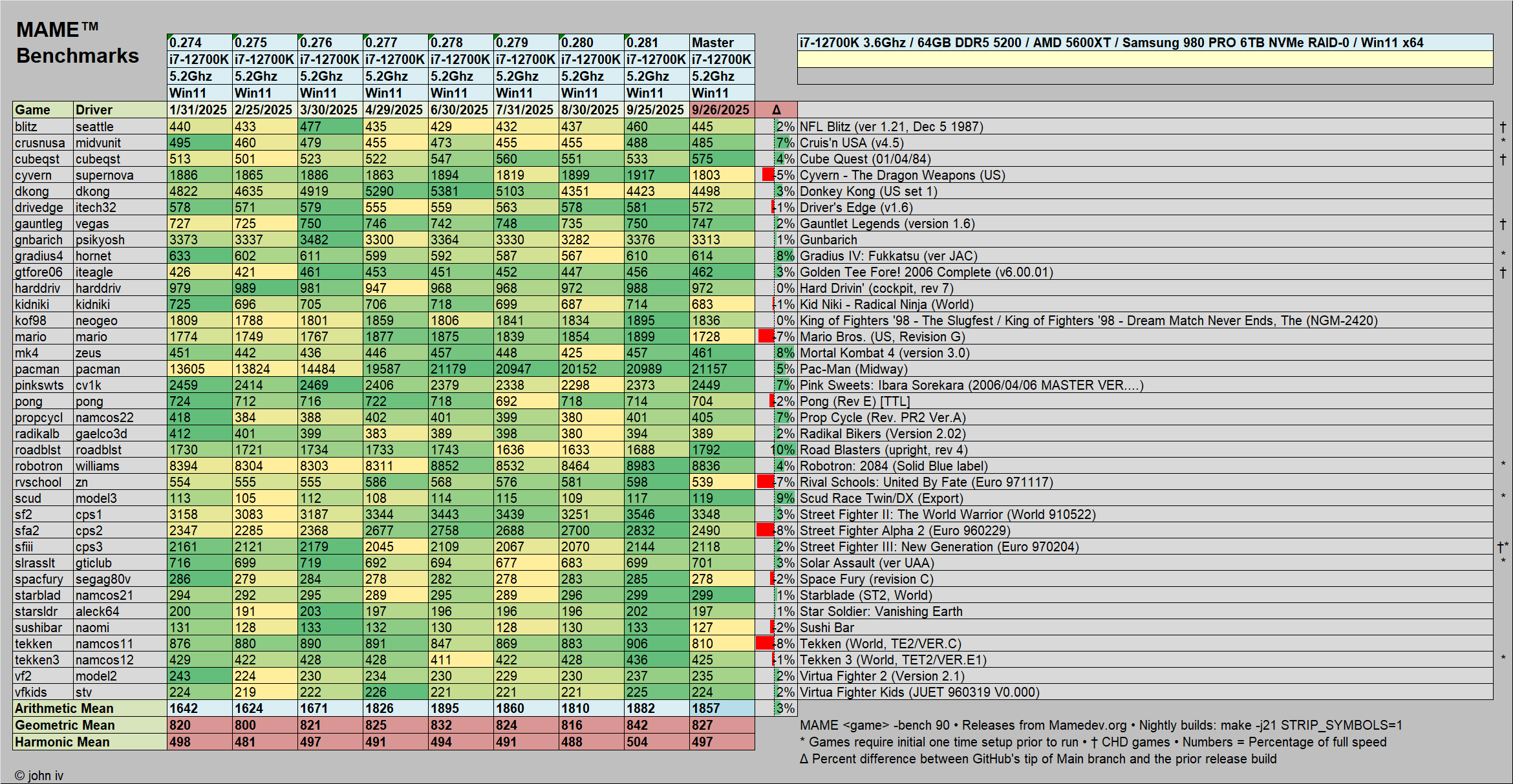The image size is (1513, 784).
Task: Select the Δ Percent difference footnote
Action: [1038, 759]
